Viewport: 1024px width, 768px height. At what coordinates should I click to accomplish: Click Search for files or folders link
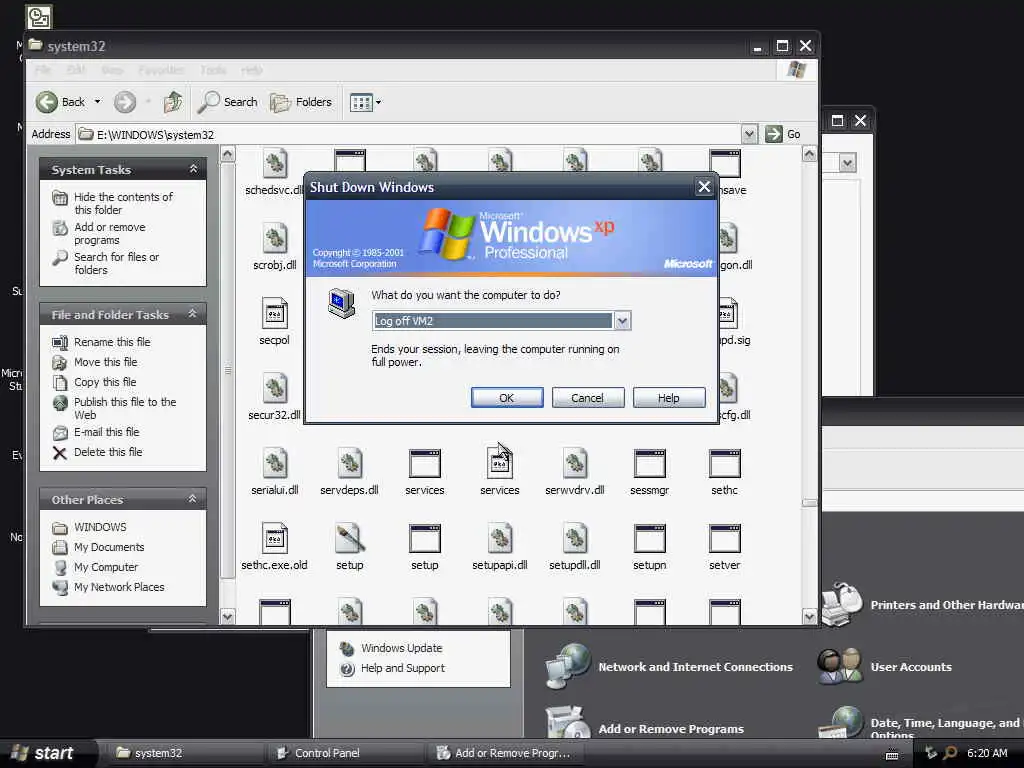click(116, 263)
